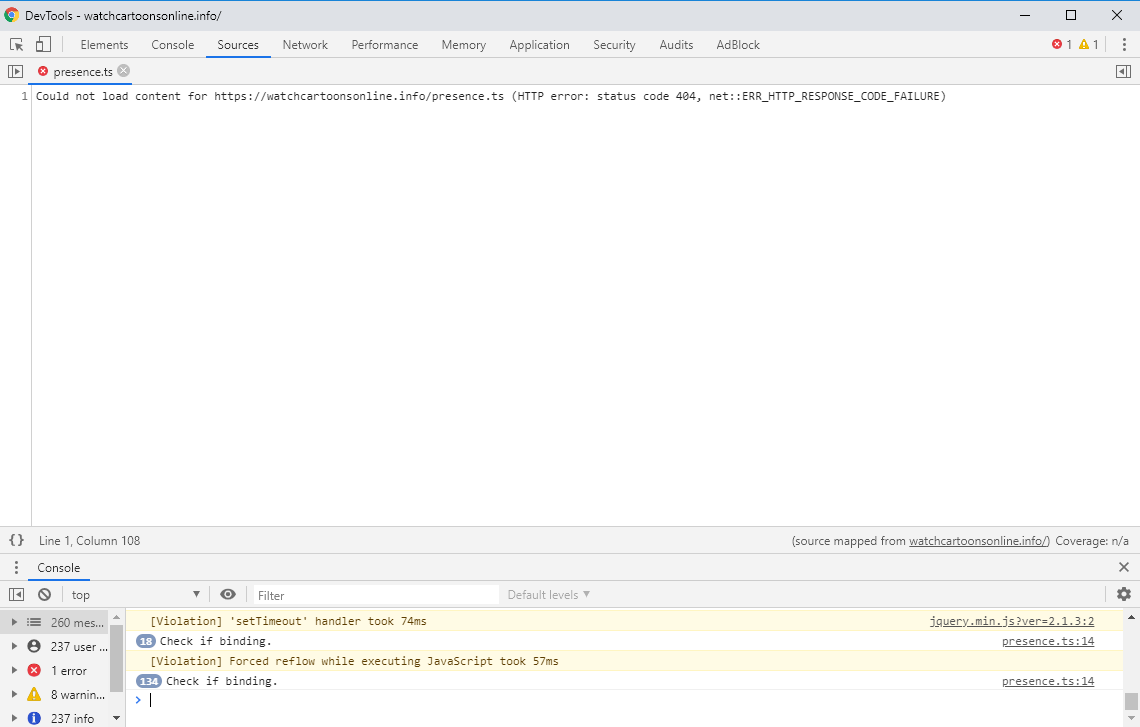Switch to the Network tab
1140x727 pixels.
tap(305, 44)
